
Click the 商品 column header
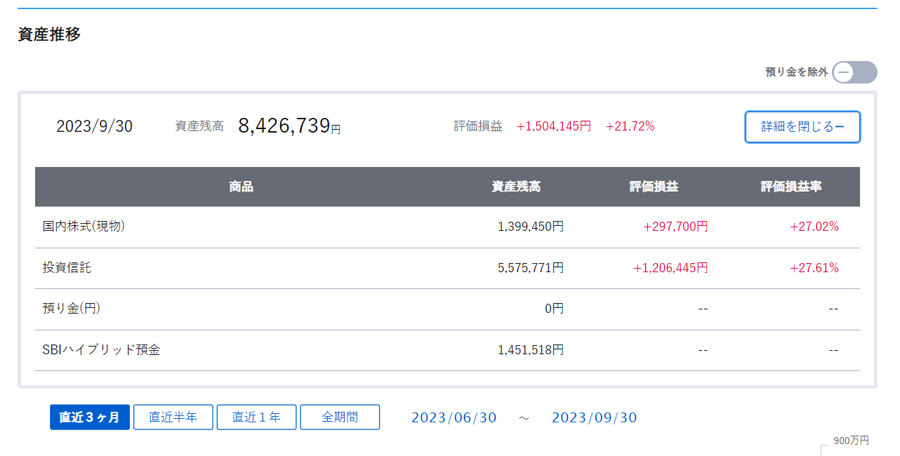241,187
